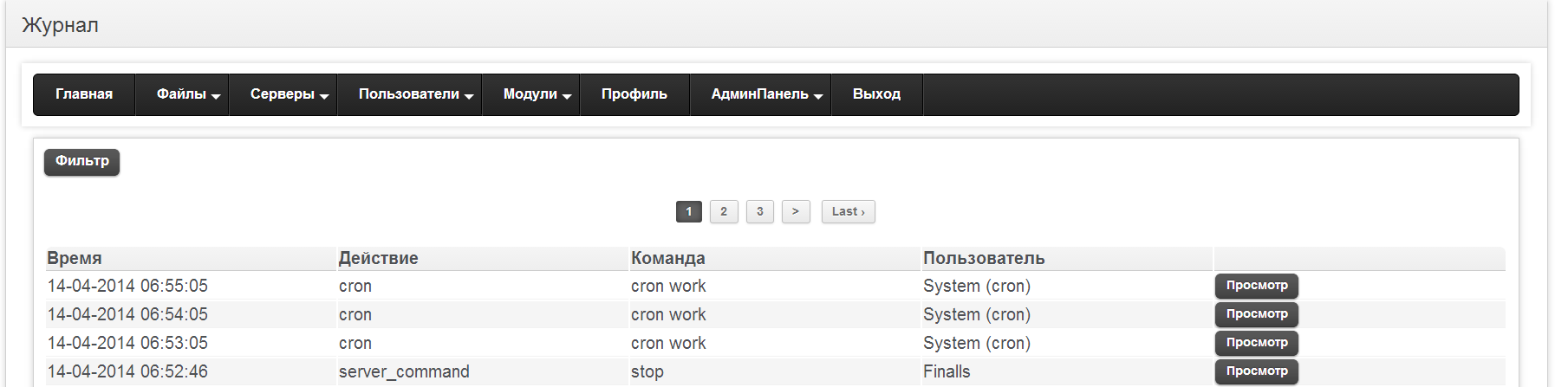Click the next page arrow button
Image resolution: width=1568 pixels, height=387 pixels.
click(x=796, y=212)
